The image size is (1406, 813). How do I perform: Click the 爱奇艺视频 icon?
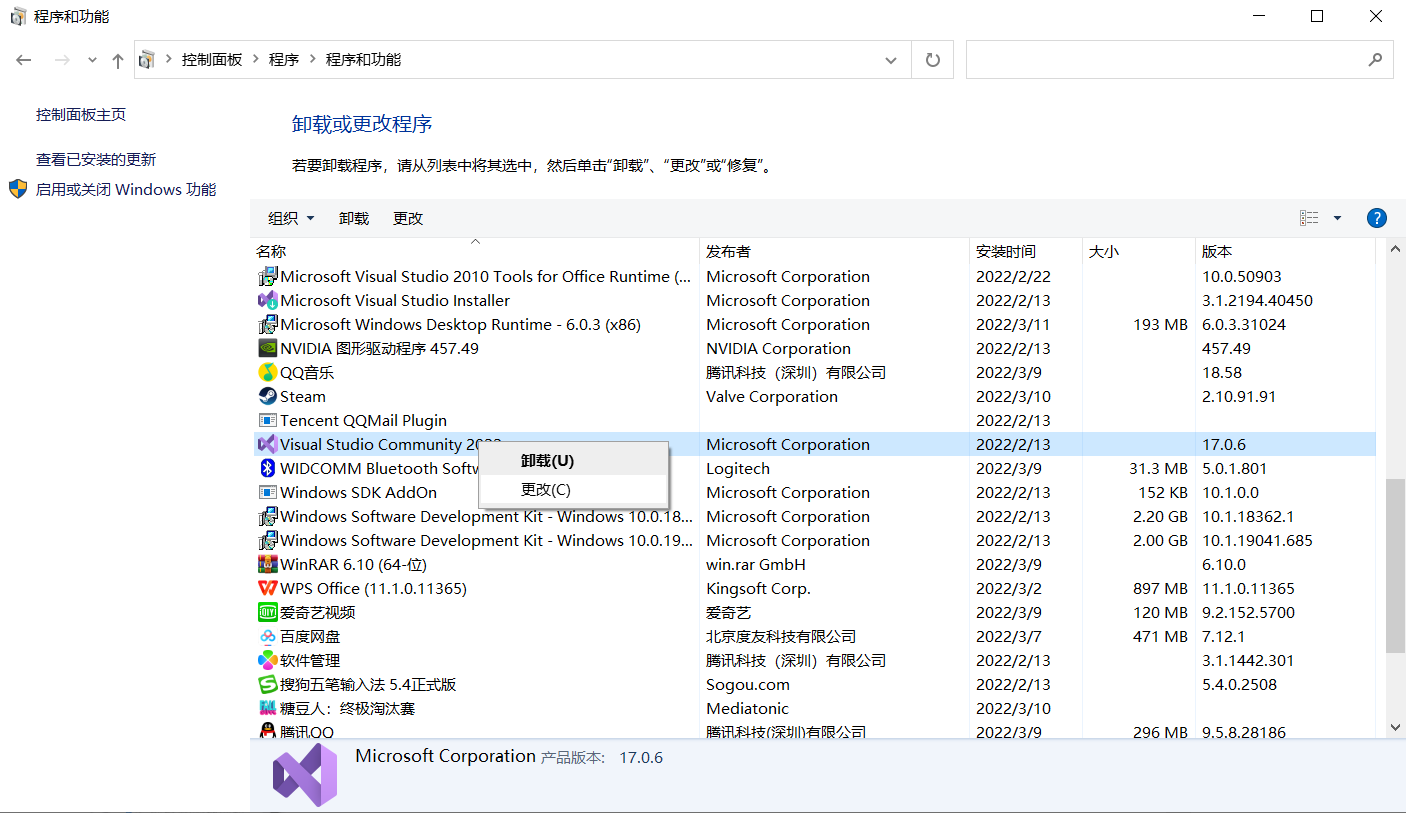[267, 612]
